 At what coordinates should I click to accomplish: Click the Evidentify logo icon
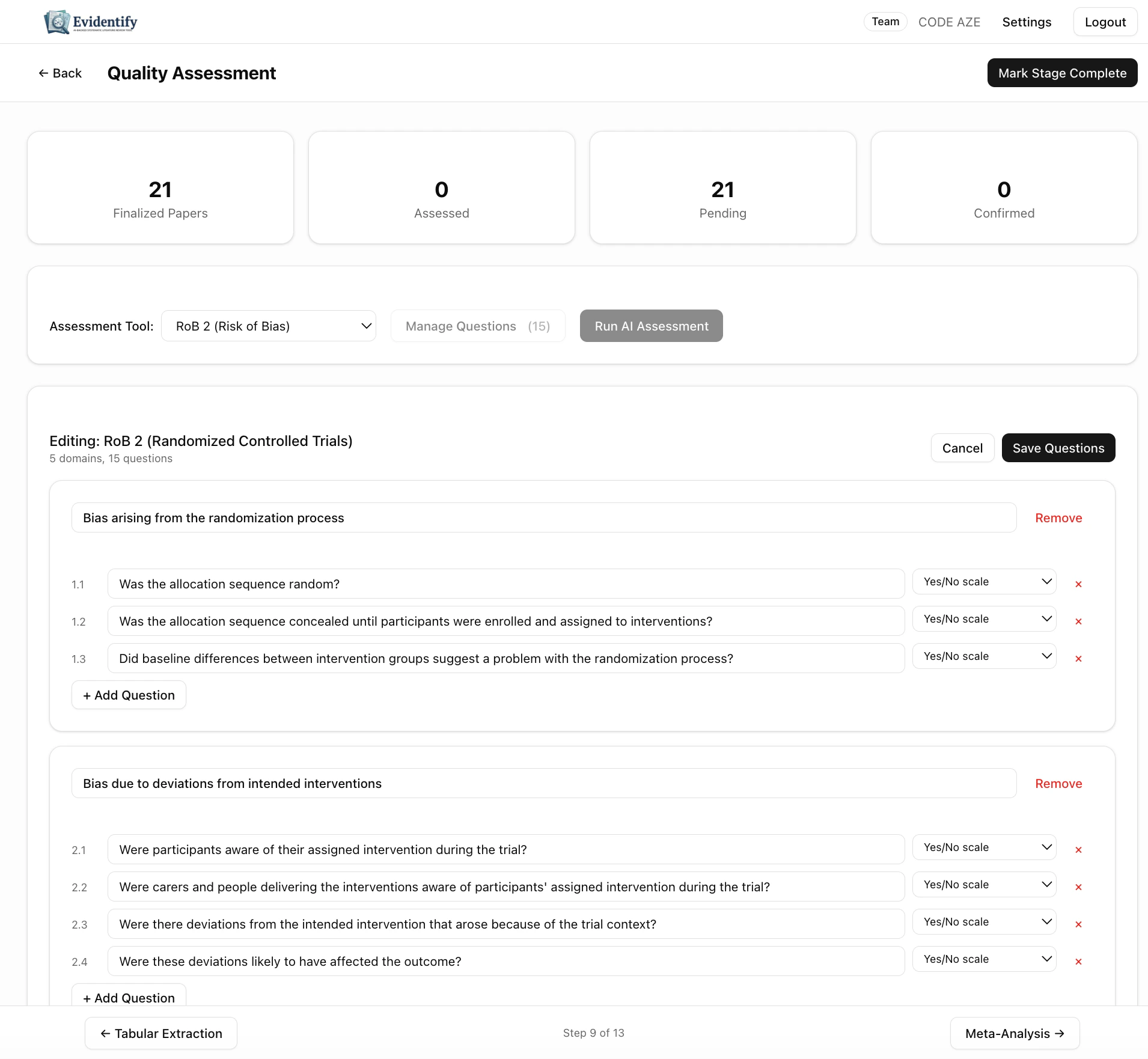(57, 22)
